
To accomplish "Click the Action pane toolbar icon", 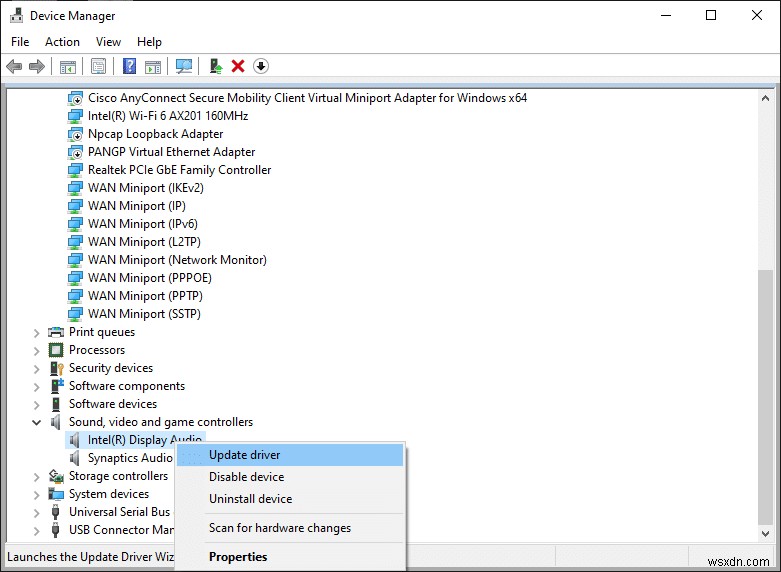I will coord(153,66).
